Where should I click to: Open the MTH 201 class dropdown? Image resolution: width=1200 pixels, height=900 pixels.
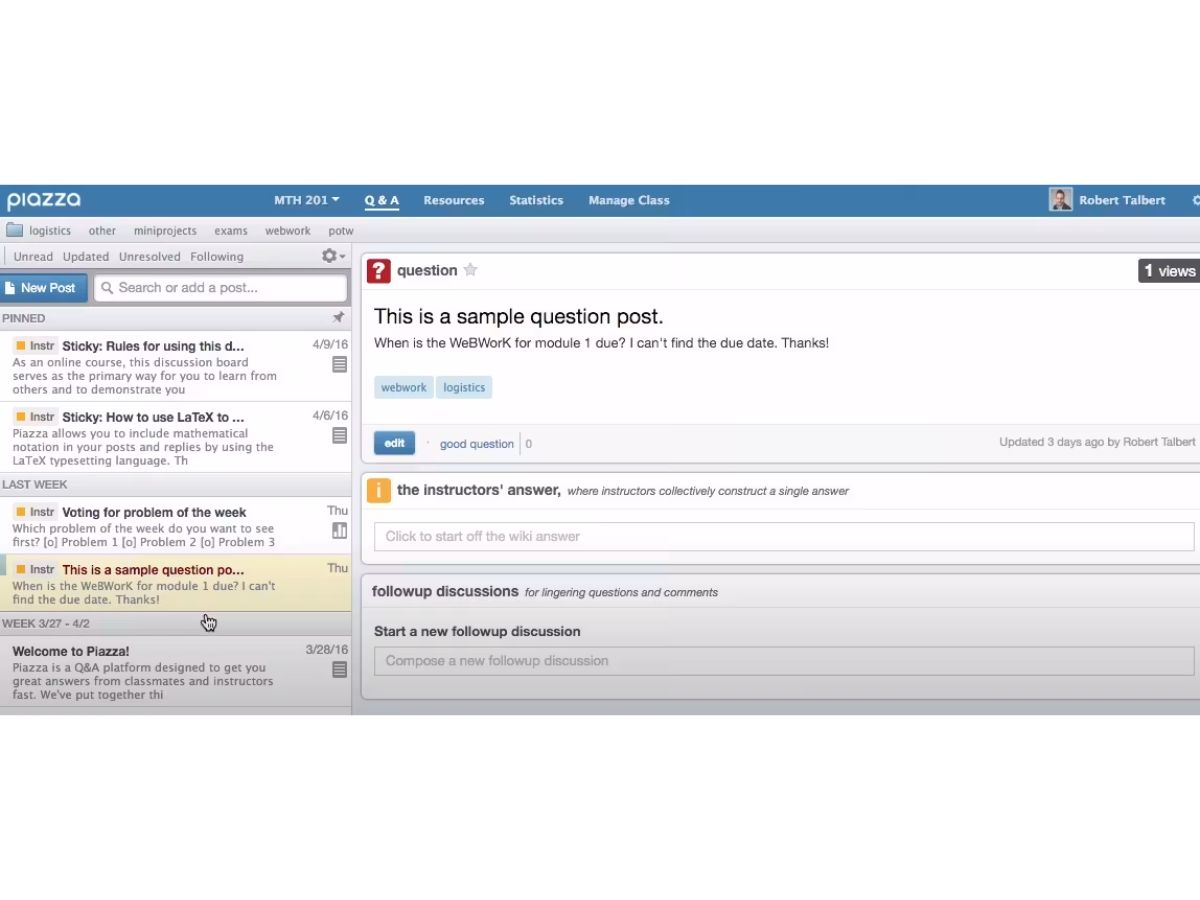306,200
